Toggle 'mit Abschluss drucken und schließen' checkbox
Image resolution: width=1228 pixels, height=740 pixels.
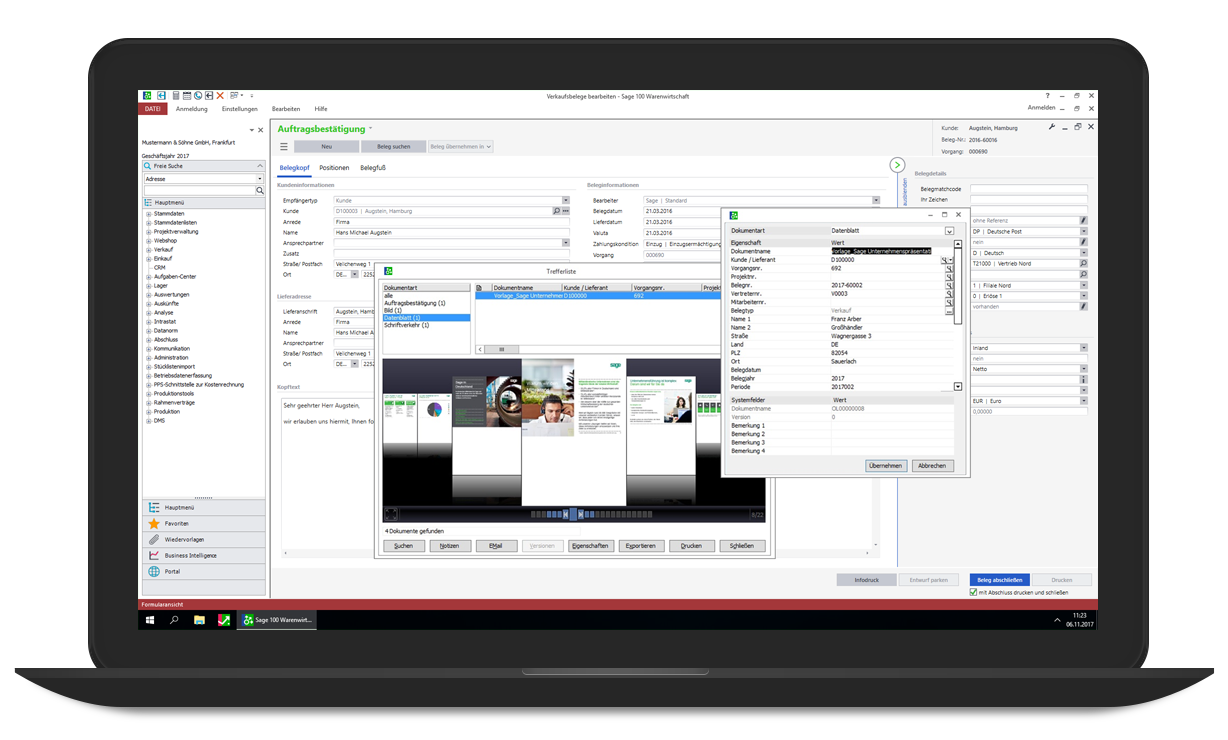974,592
